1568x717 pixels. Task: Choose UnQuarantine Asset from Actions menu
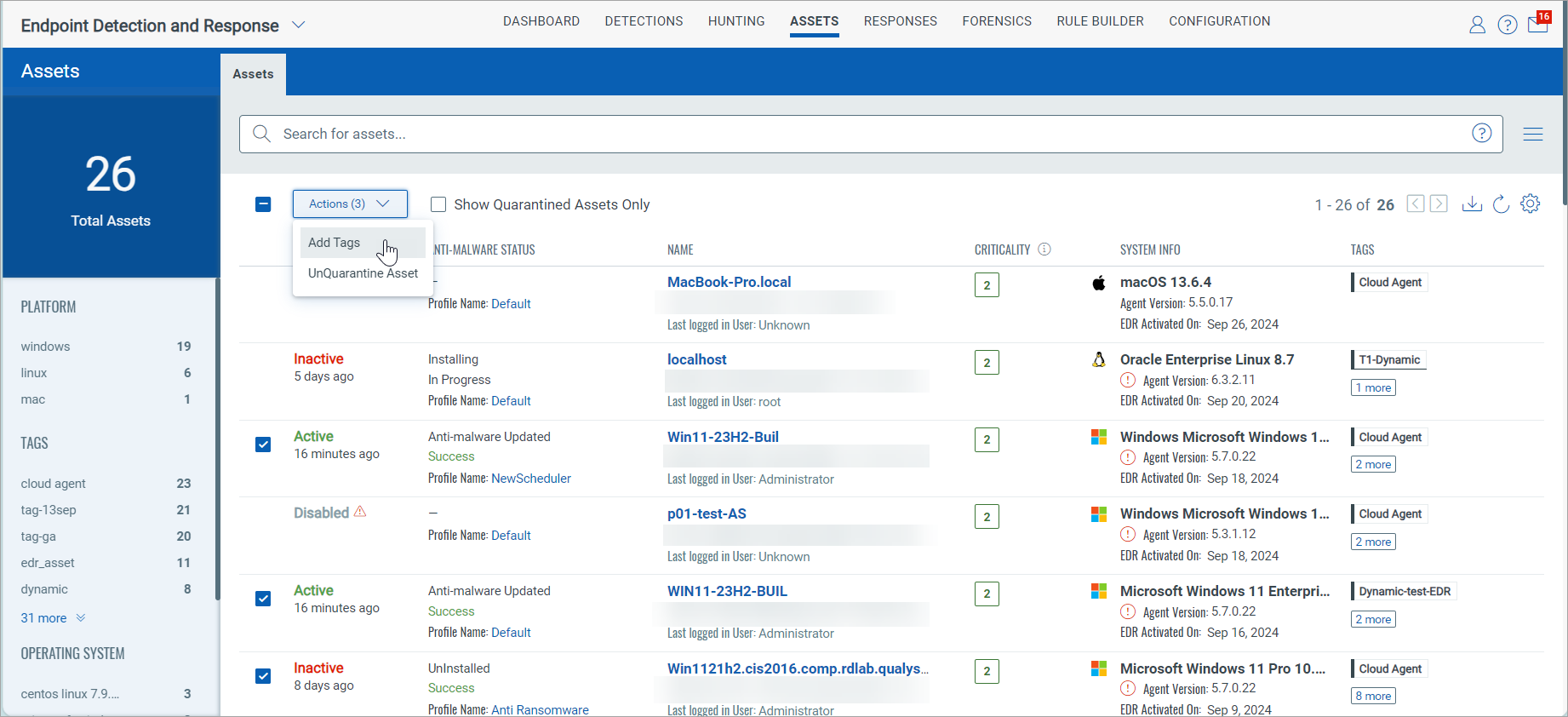363,273
